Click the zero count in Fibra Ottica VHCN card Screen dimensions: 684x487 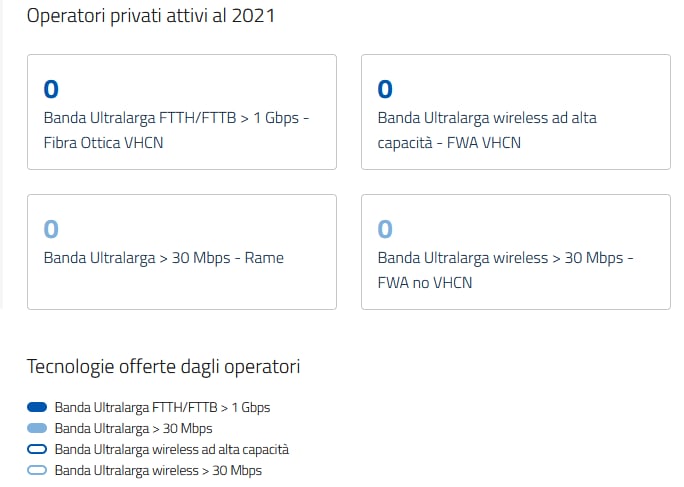click(x=51, y=90)
